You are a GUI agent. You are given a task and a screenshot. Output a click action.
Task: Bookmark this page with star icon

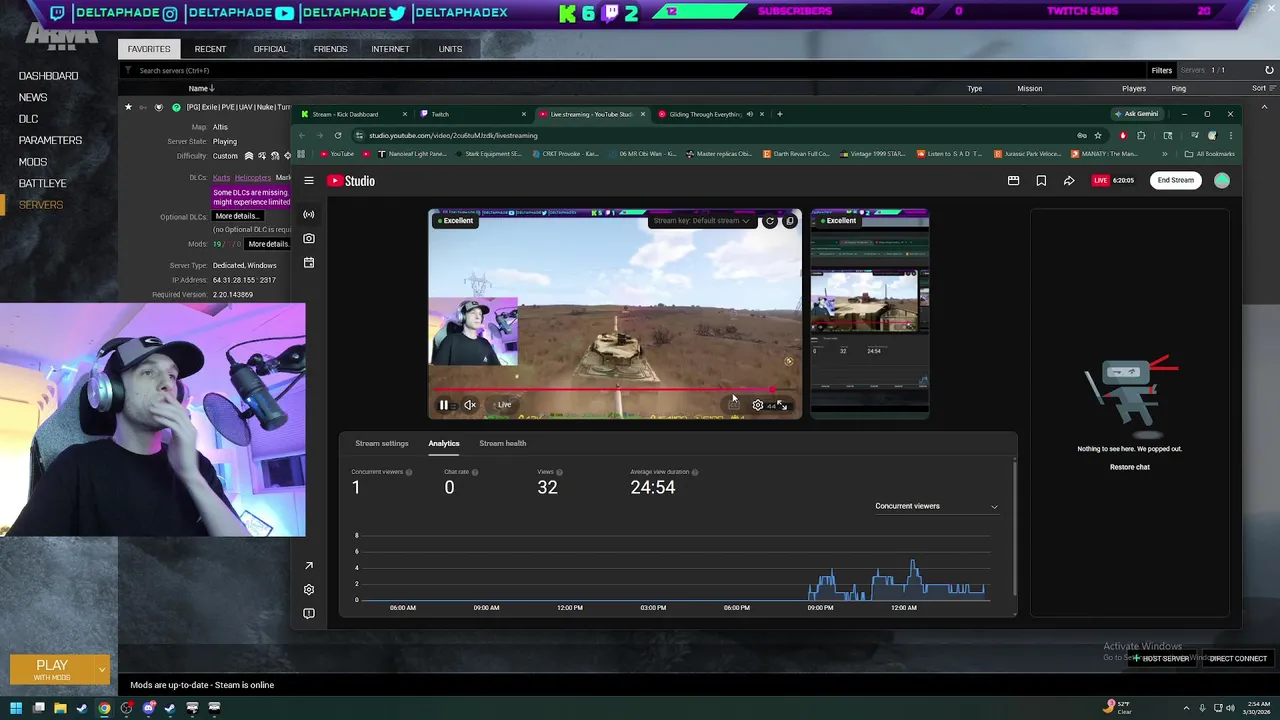1098,135
